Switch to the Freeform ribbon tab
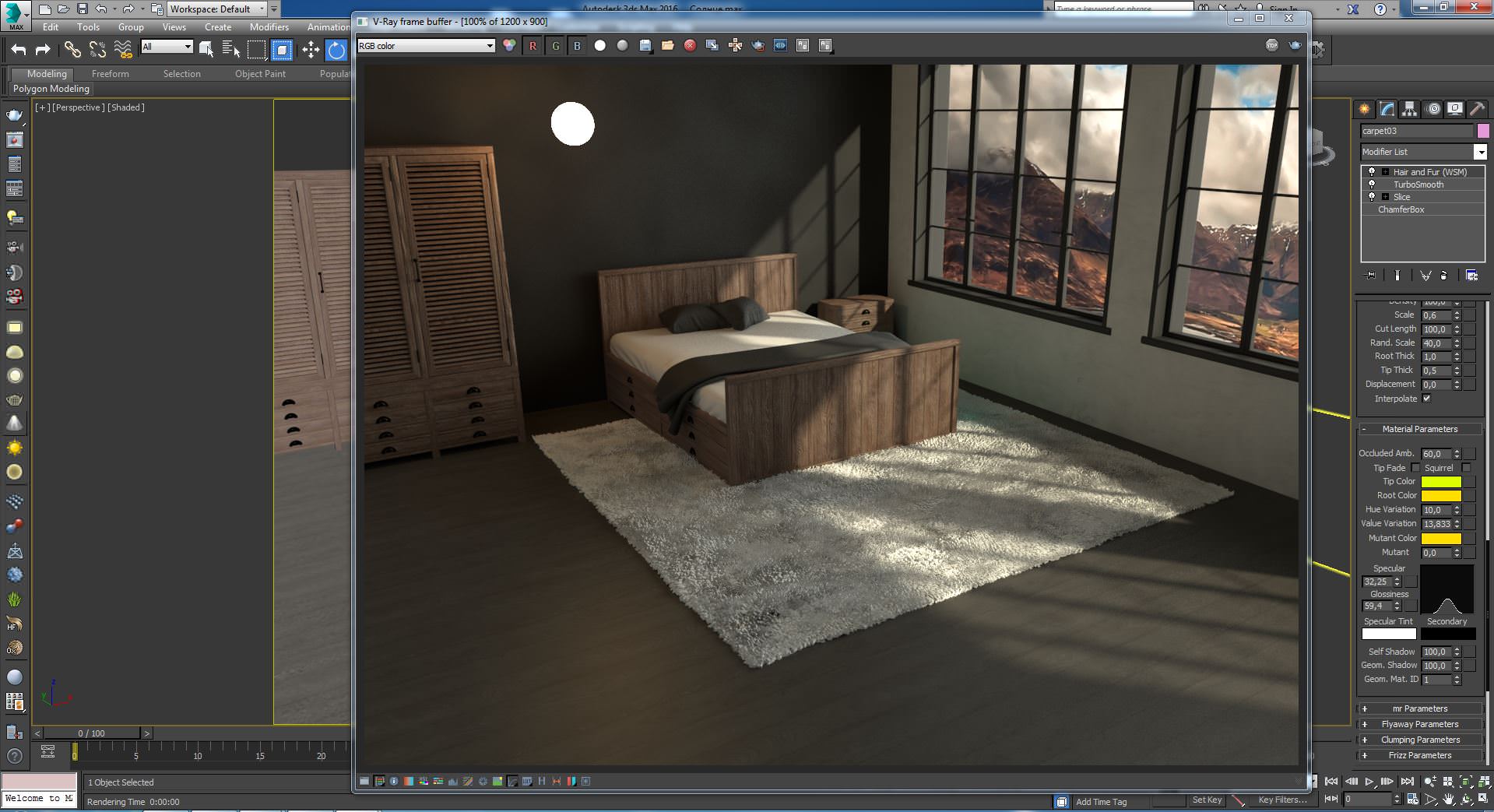Image resolution: width=1494 pixels, height=812 pixels. tap(111, 74)
